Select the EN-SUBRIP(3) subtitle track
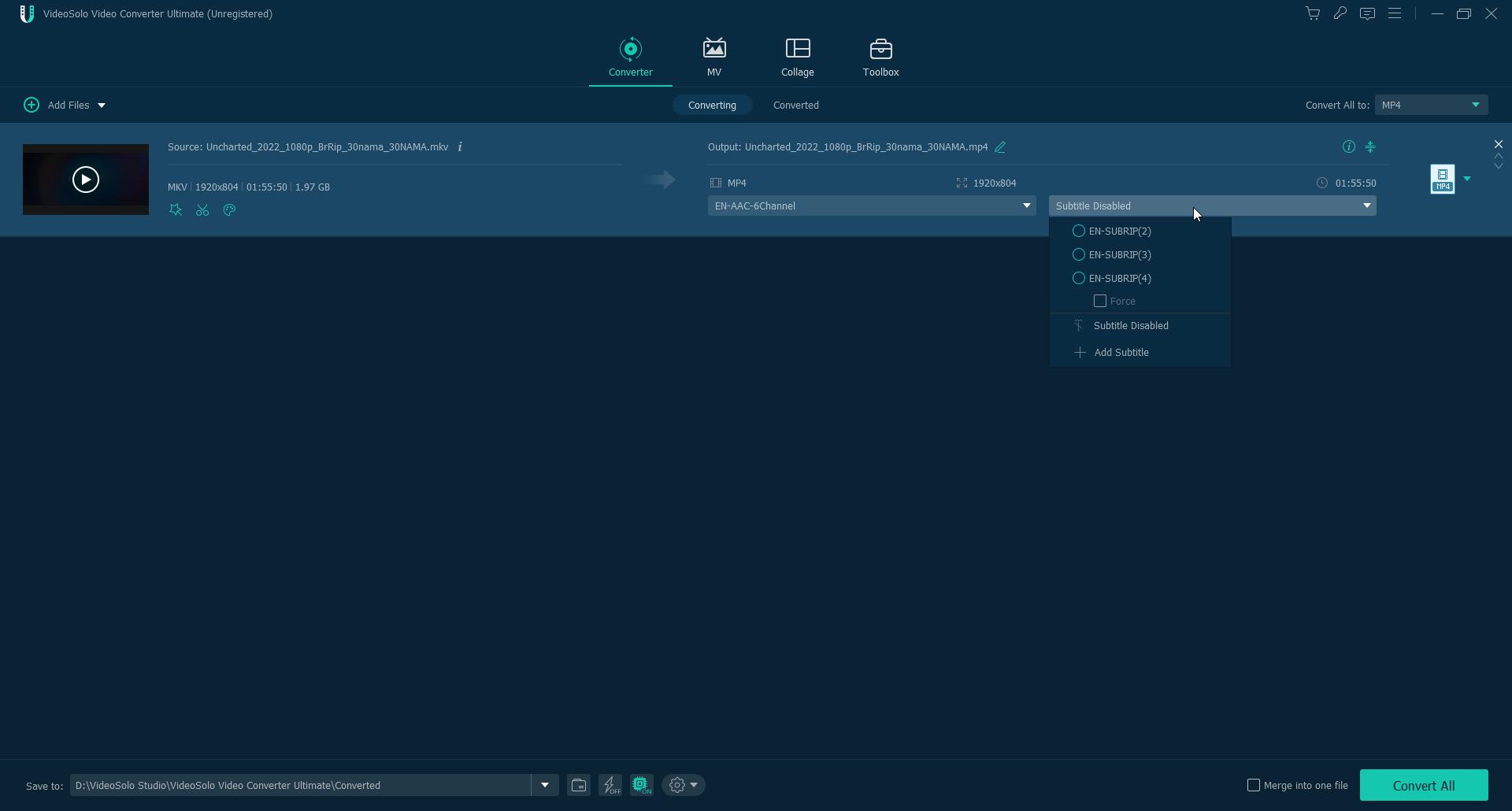The height and width of the screenshot is (811, 1512). tap(1112, 254)
